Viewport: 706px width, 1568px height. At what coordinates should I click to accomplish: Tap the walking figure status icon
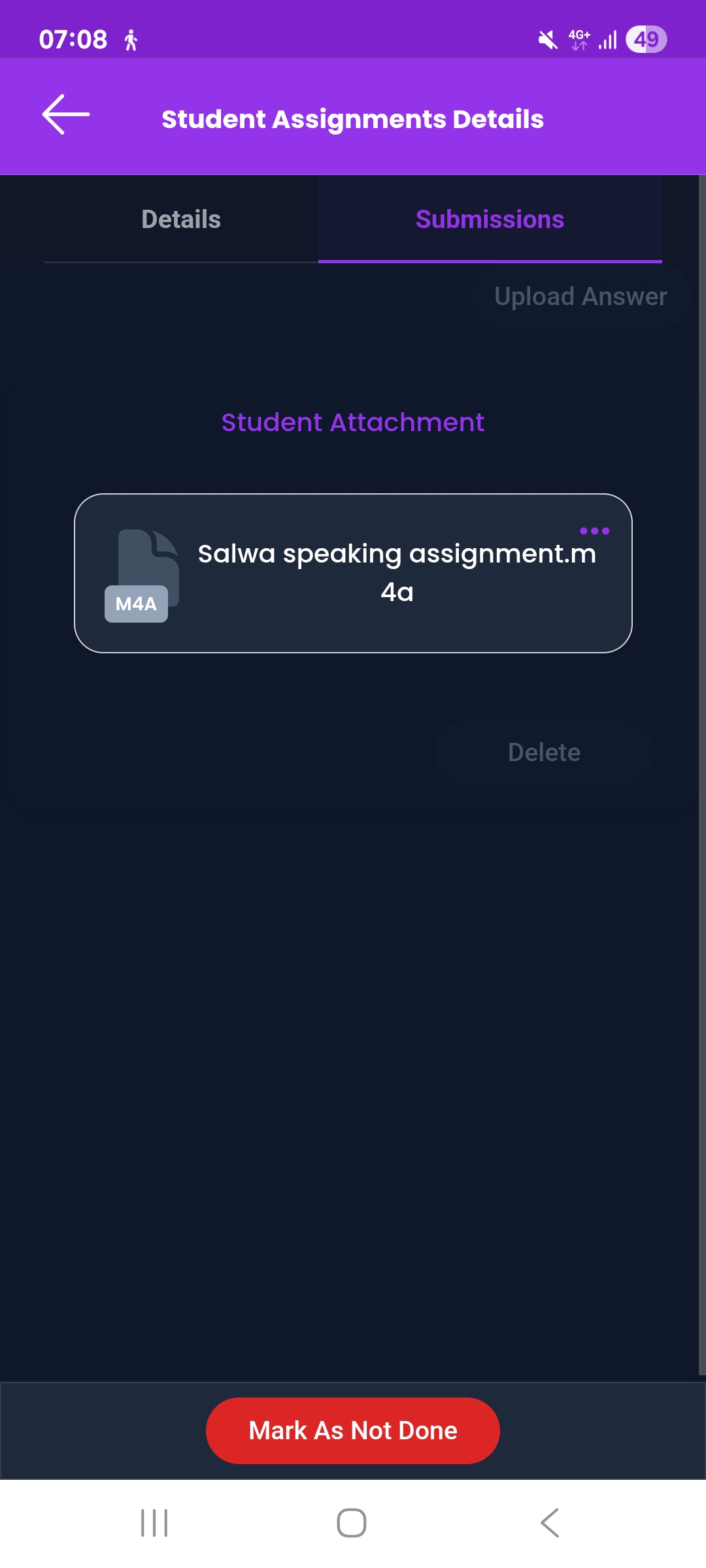tap(131, 41)
